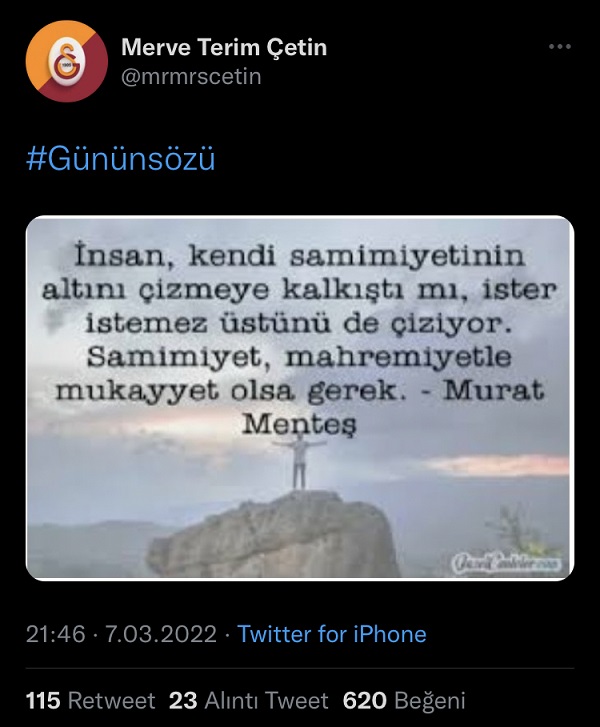Screen dimensions: 600x727
Task: Open Merve Terim Çetin's profile name
Action: [x=224, y=47]
